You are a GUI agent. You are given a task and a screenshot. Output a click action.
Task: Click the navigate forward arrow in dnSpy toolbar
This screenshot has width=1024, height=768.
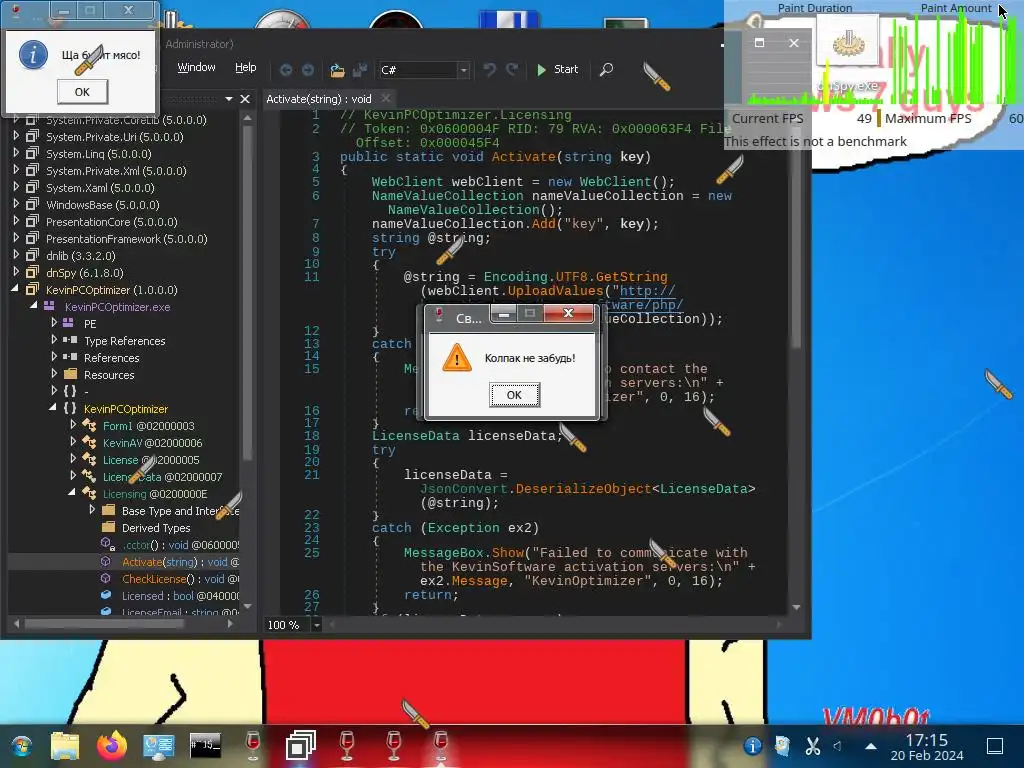pyautogui.click(x=308, y=70)
